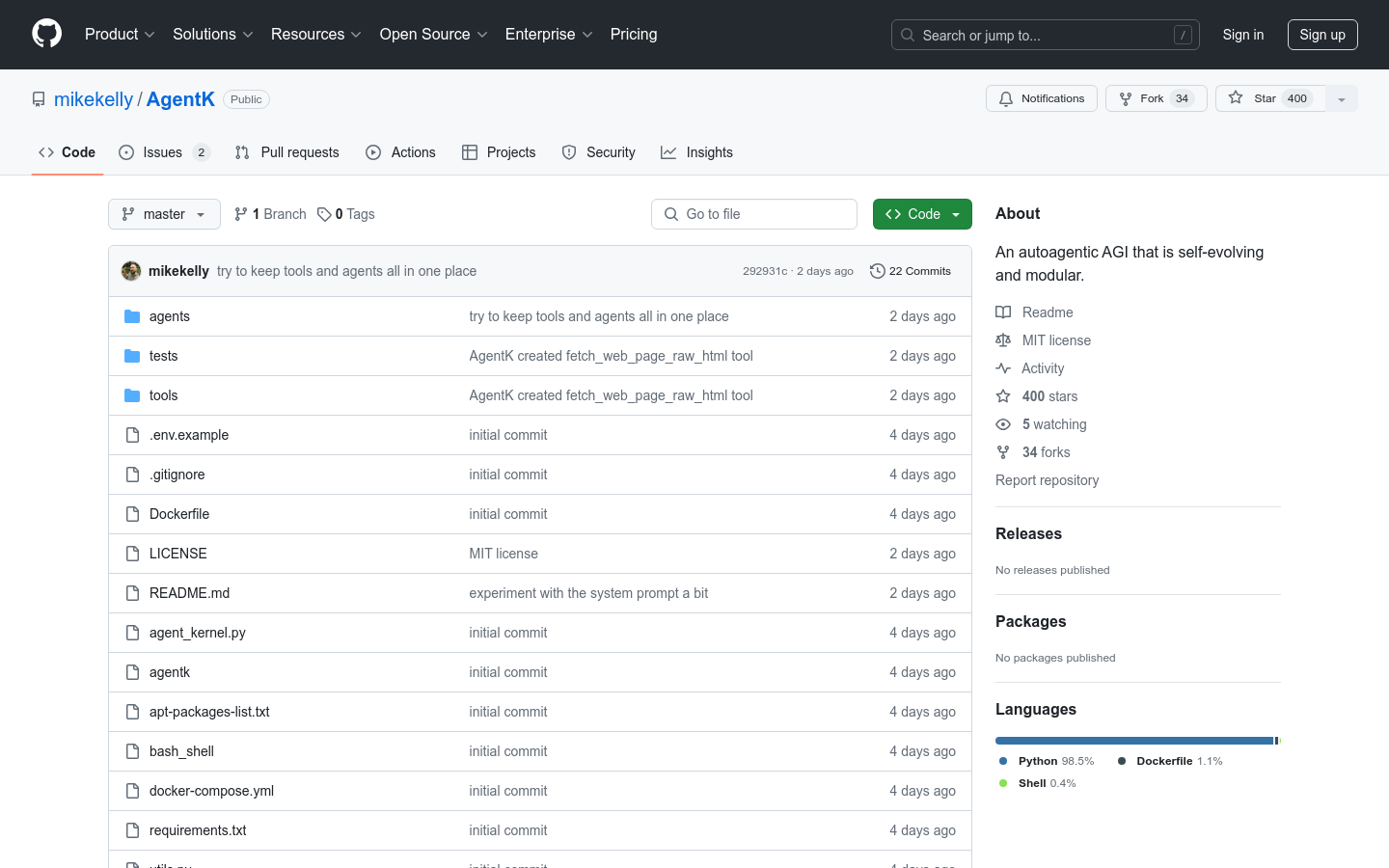Click the GitHub logo icon
The width and height of the screenshot is (1389, 868).
[46, 35]
